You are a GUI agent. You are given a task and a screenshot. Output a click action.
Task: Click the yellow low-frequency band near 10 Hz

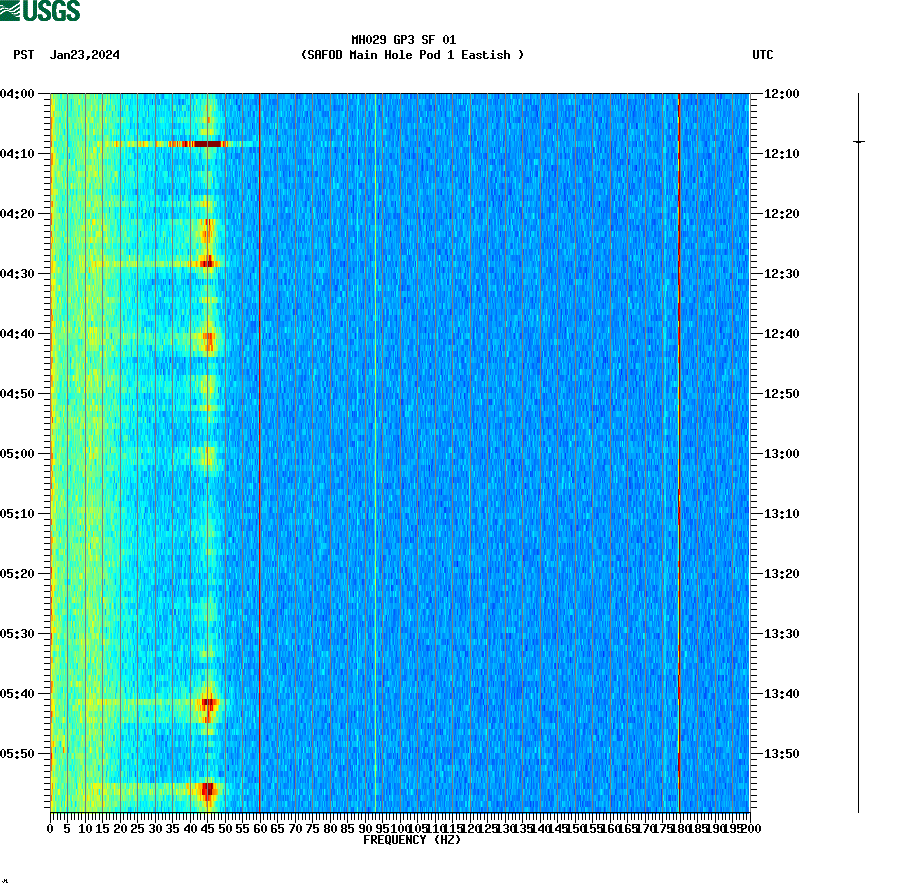tap(85, 450)
